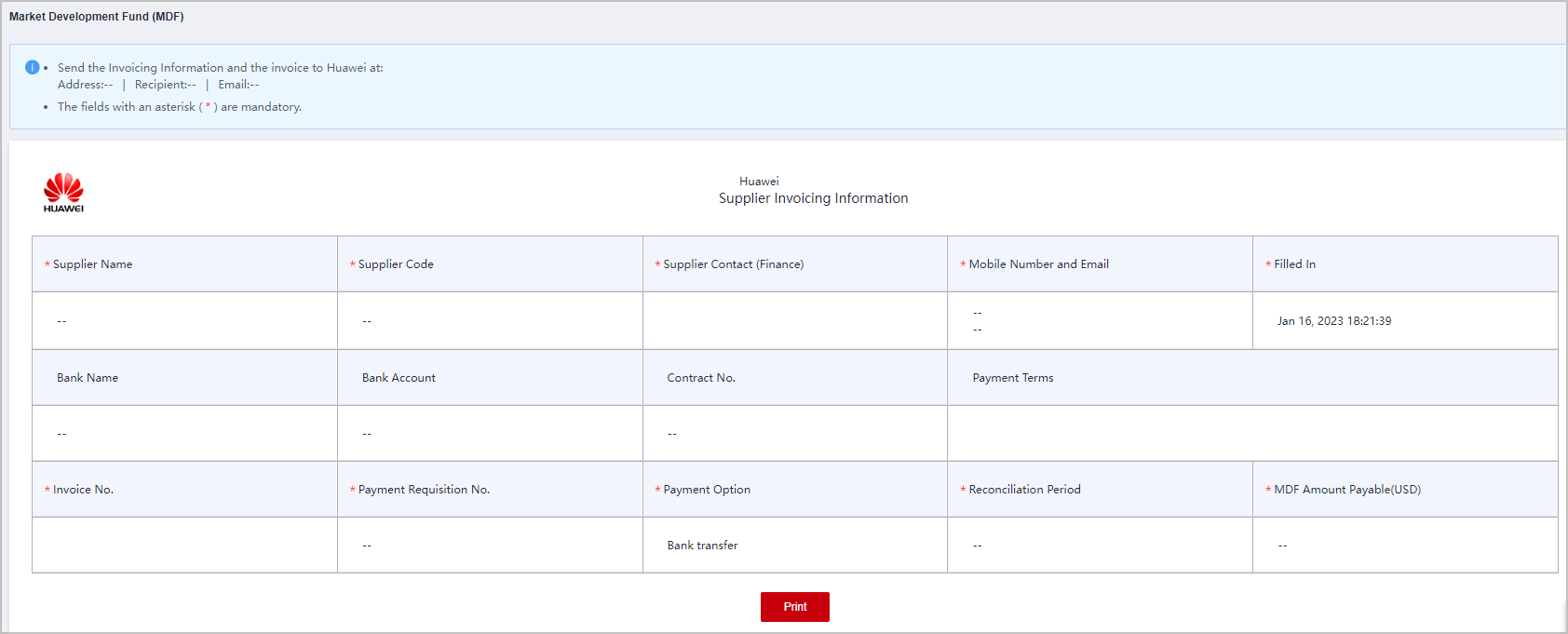Click the Market Development Fund (MDF) title
Viewport: 1568px width, 634px height.
[97, 17]
